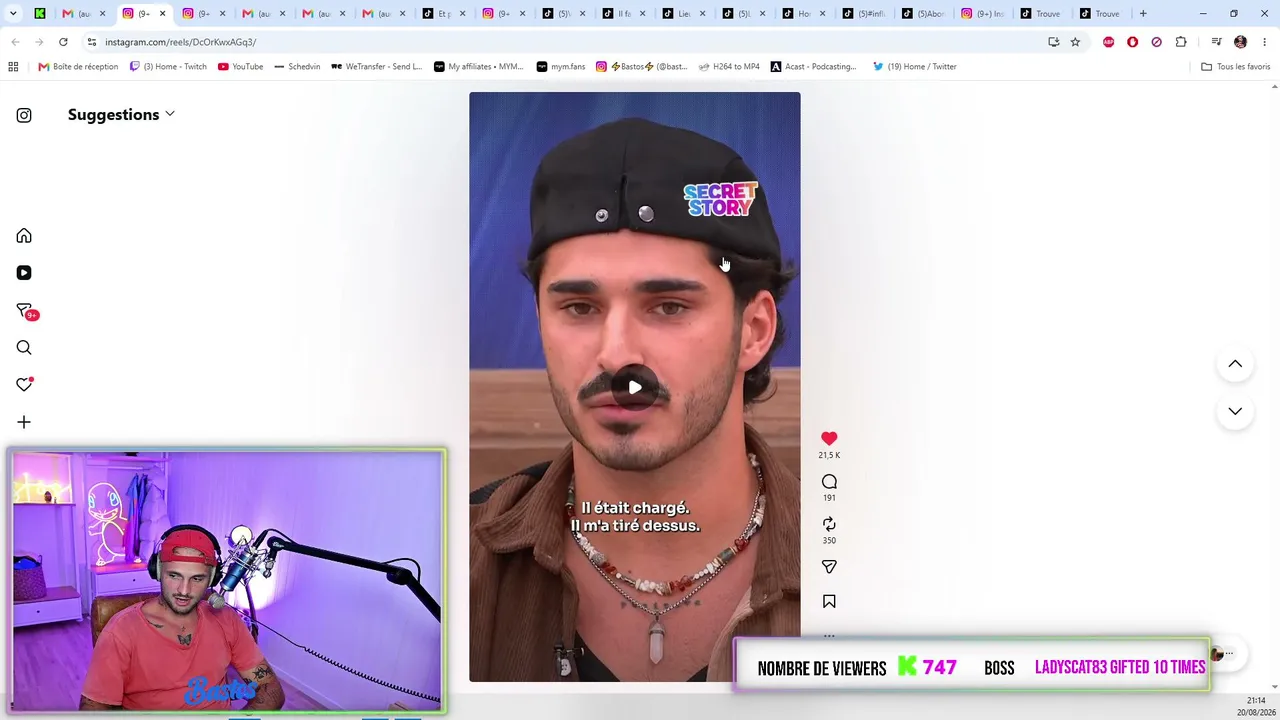Image resolution: width=1280 pixels, height=720 pixels.
Task: Open Instagram home via logo icon
Action: [x=24, y=115]
